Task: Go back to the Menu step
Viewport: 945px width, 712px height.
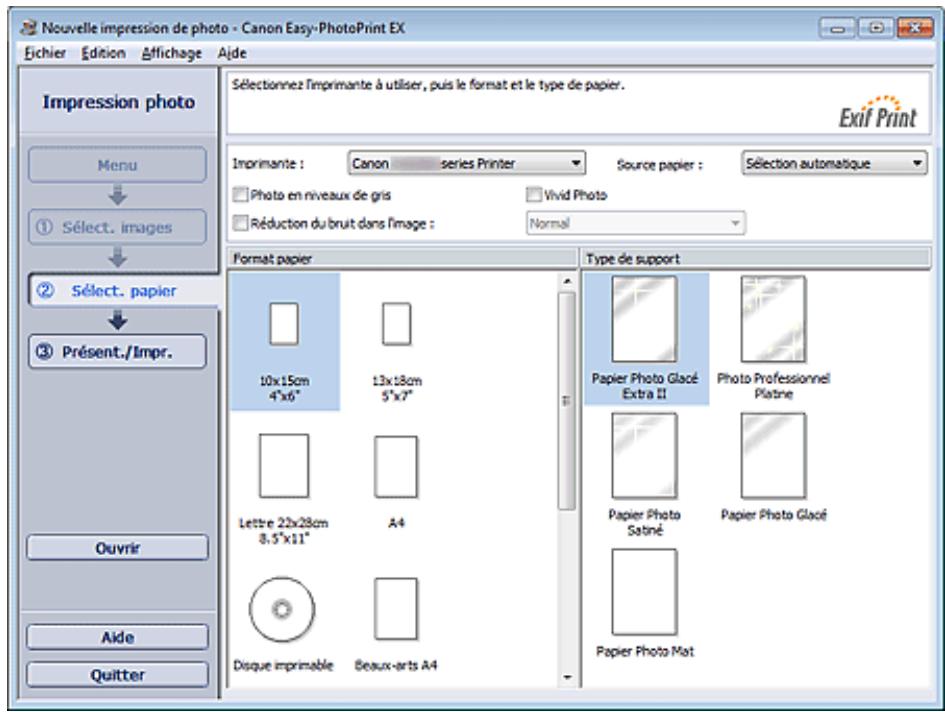Action: tap(118, 165)
